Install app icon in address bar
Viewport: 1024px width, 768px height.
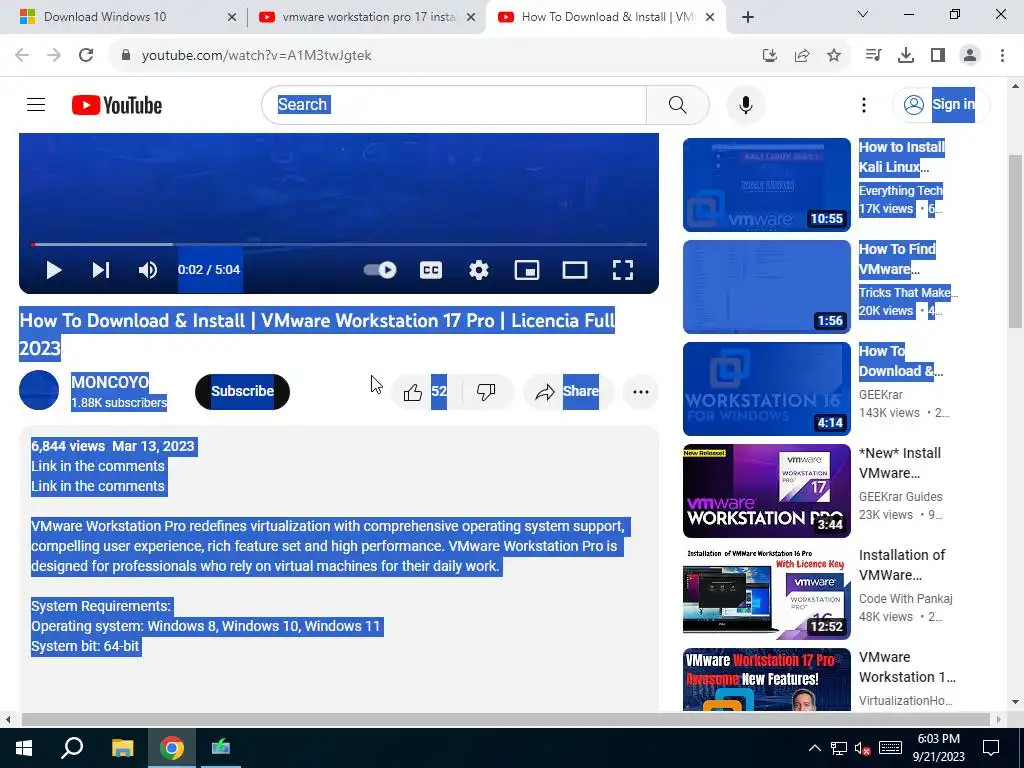(769, 56)
